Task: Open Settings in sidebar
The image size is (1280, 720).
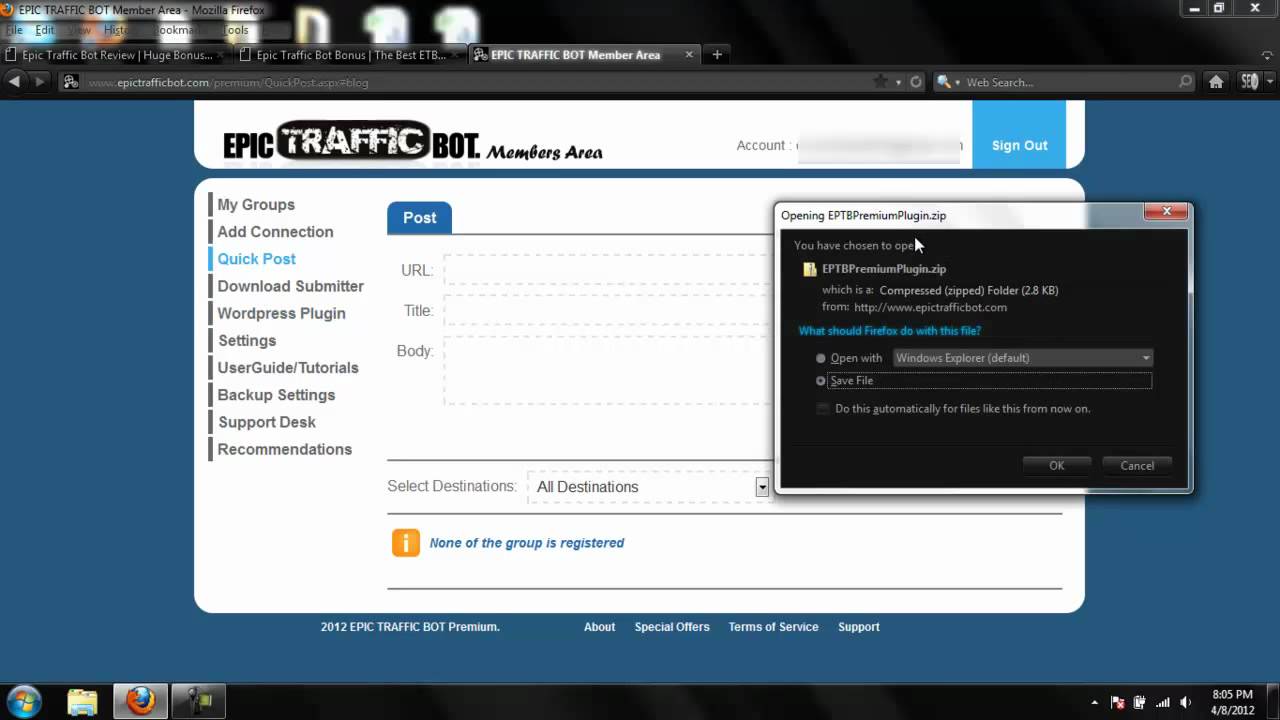Action: 247,341
